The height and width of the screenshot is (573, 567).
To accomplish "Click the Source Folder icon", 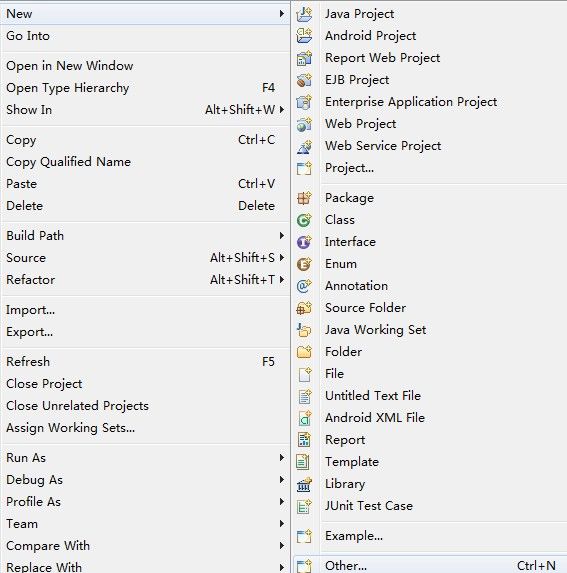I will [304, 308].
